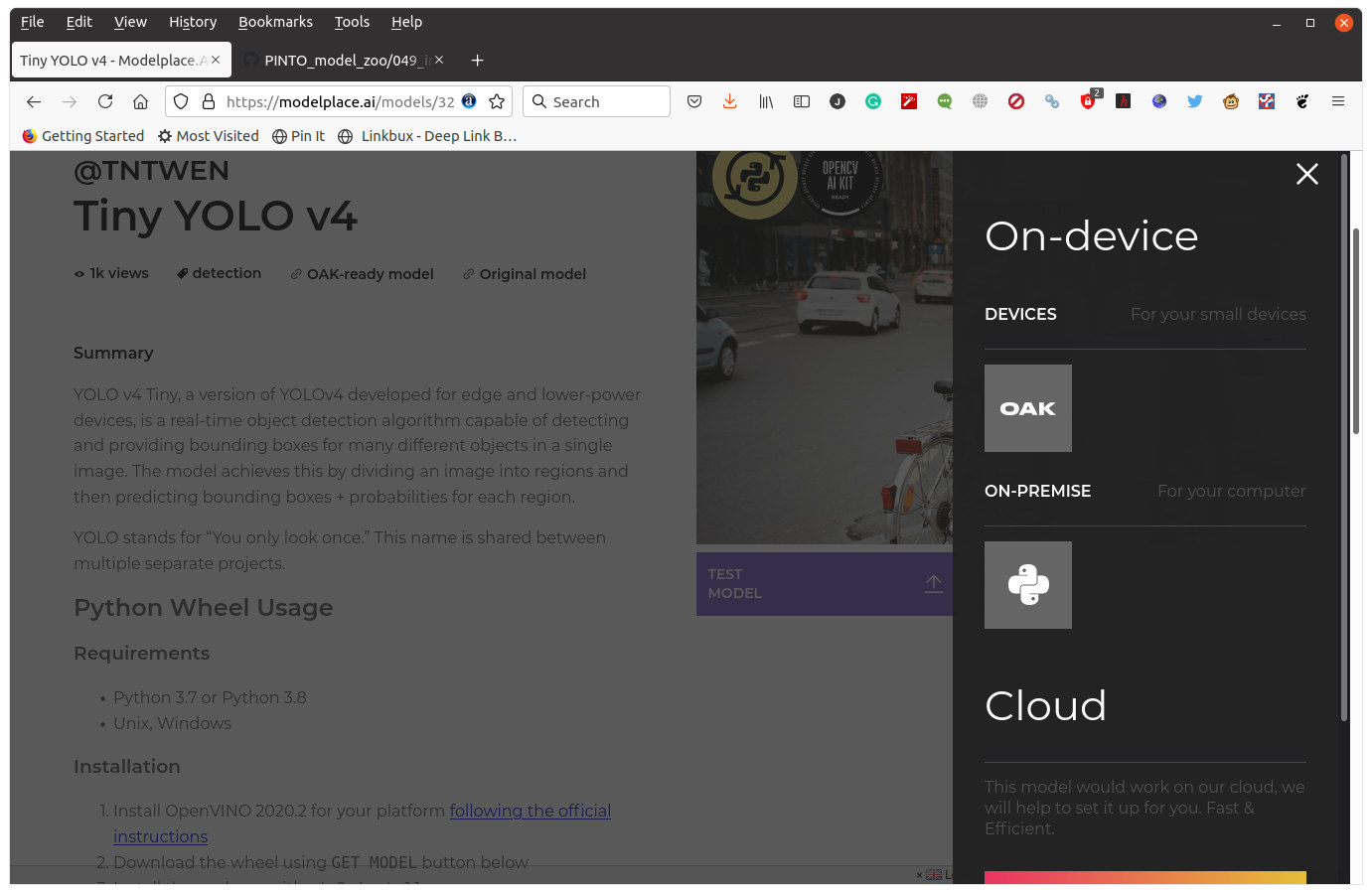
Task: Focus the Search box in toolbar
Action: pos(596,101)
